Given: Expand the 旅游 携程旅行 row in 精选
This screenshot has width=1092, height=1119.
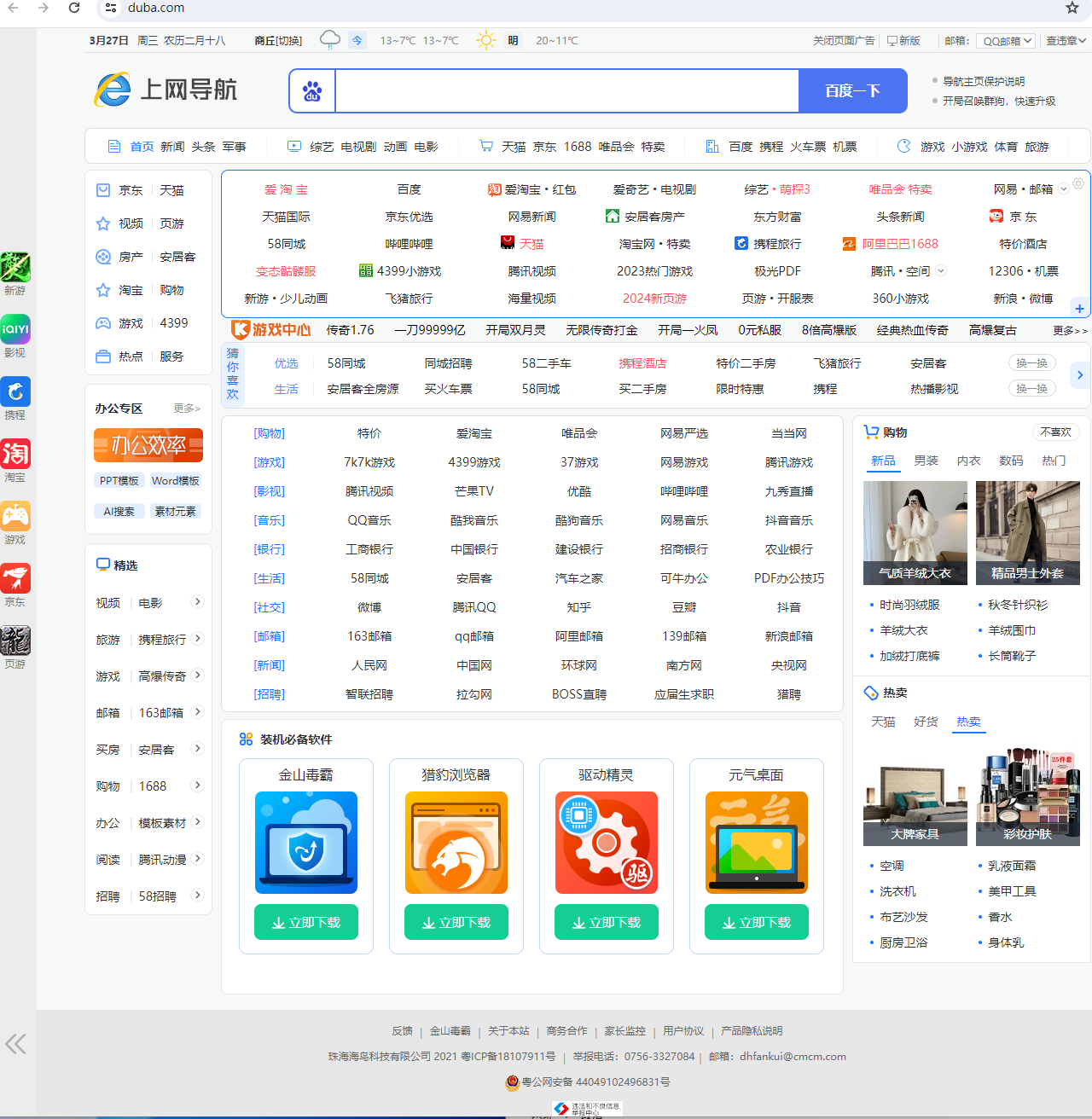Looking at the screenshot, I should [x=197, y=638].
